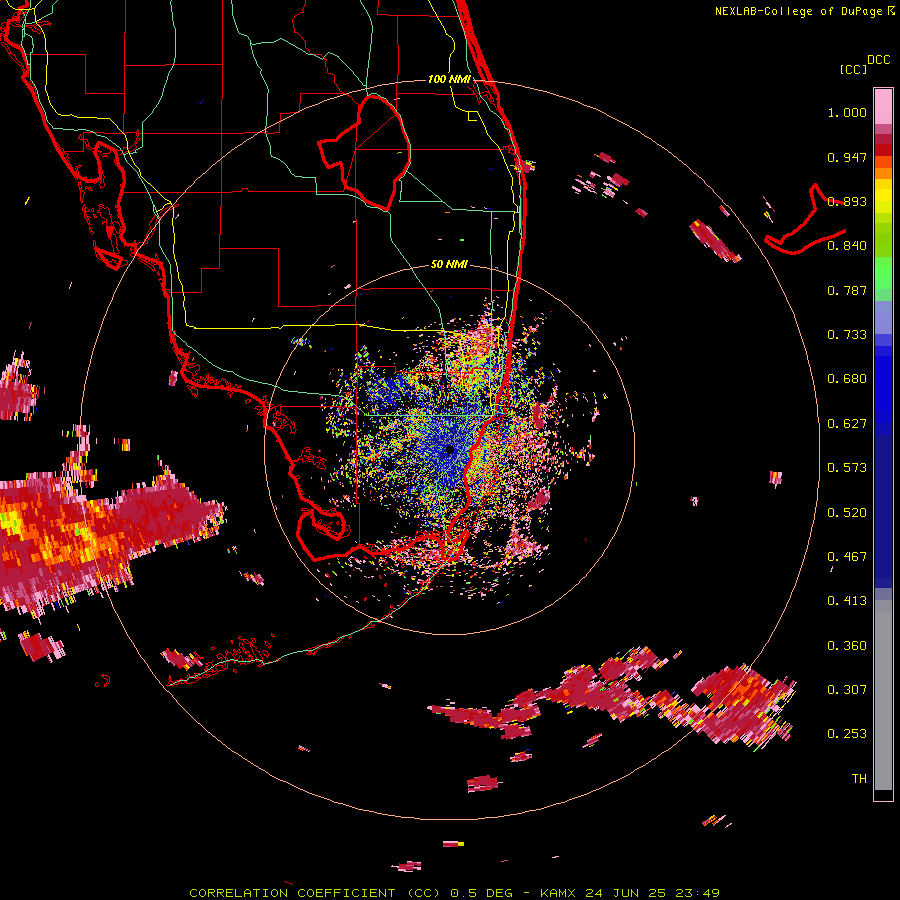Click the 0.253 scale value
The image size is (900, 900).
847,734
